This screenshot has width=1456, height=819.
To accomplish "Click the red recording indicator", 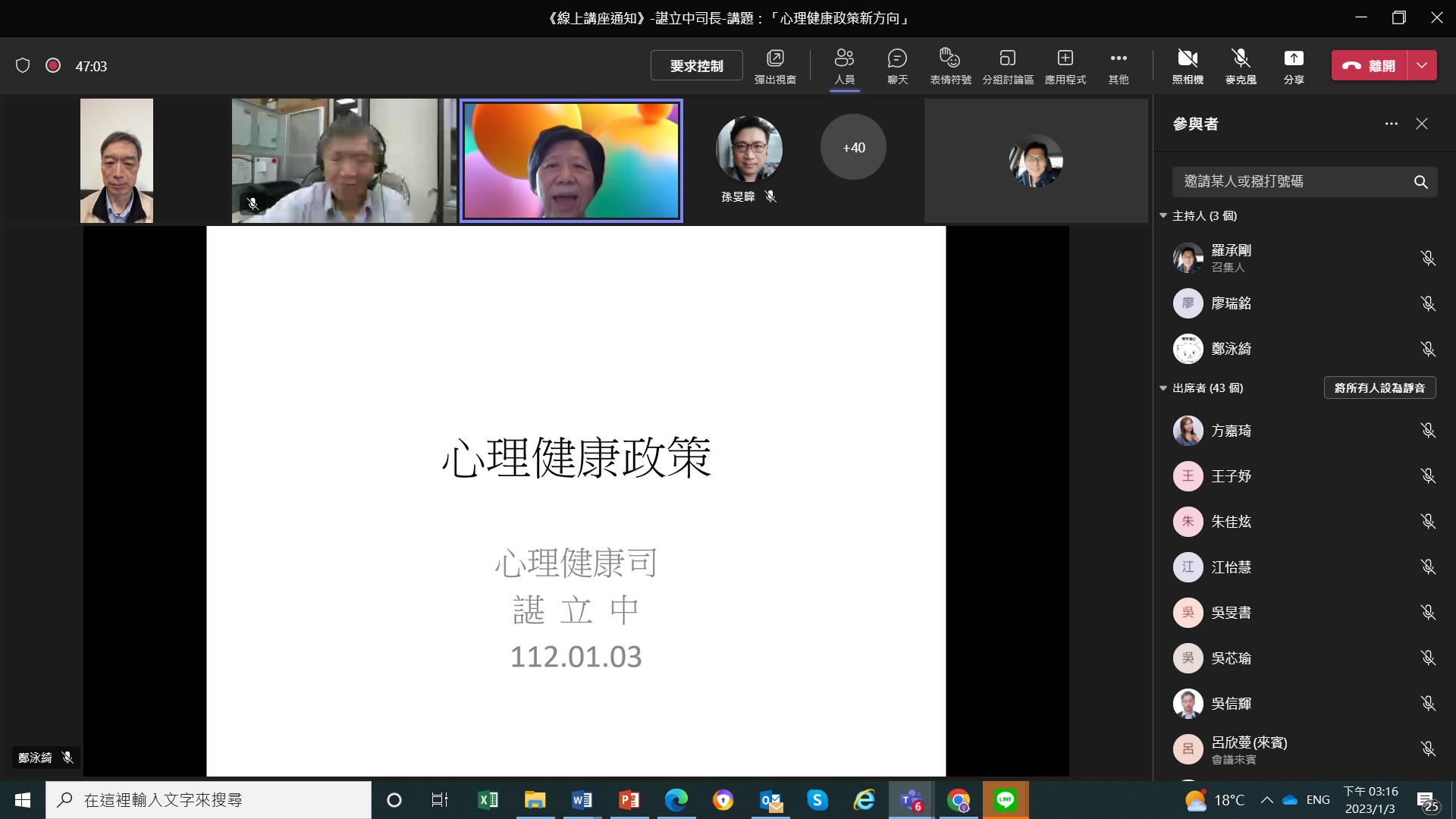I will pos(53,66).
